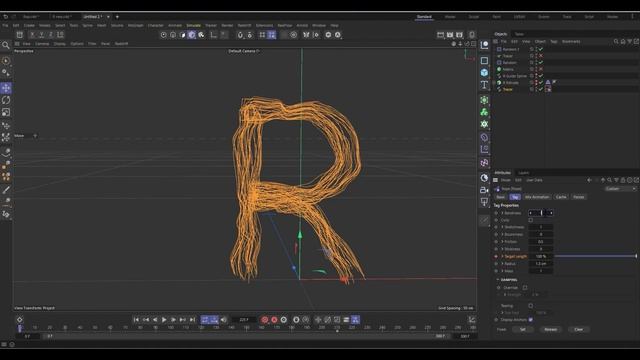Toggle the Y axis lock in toolbar
The height and width of the screenshot is (360, 640).
[41, 35]
